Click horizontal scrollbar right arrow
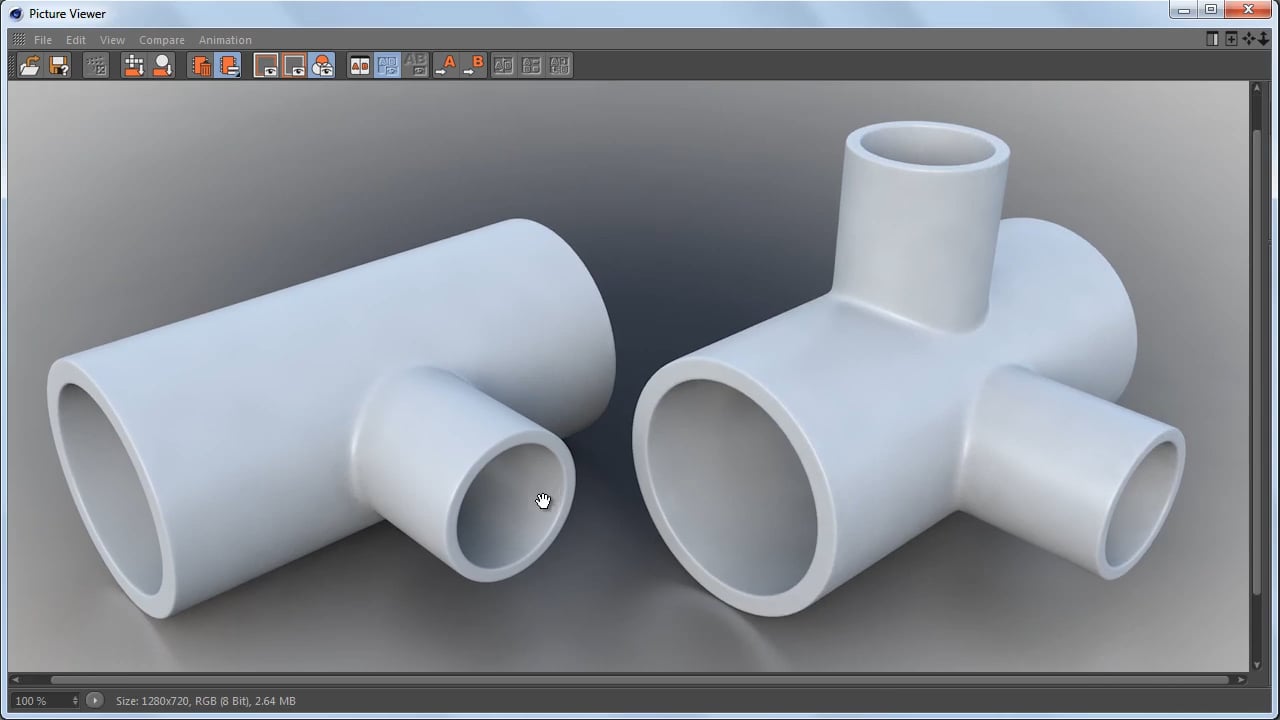 point(1241,680)
